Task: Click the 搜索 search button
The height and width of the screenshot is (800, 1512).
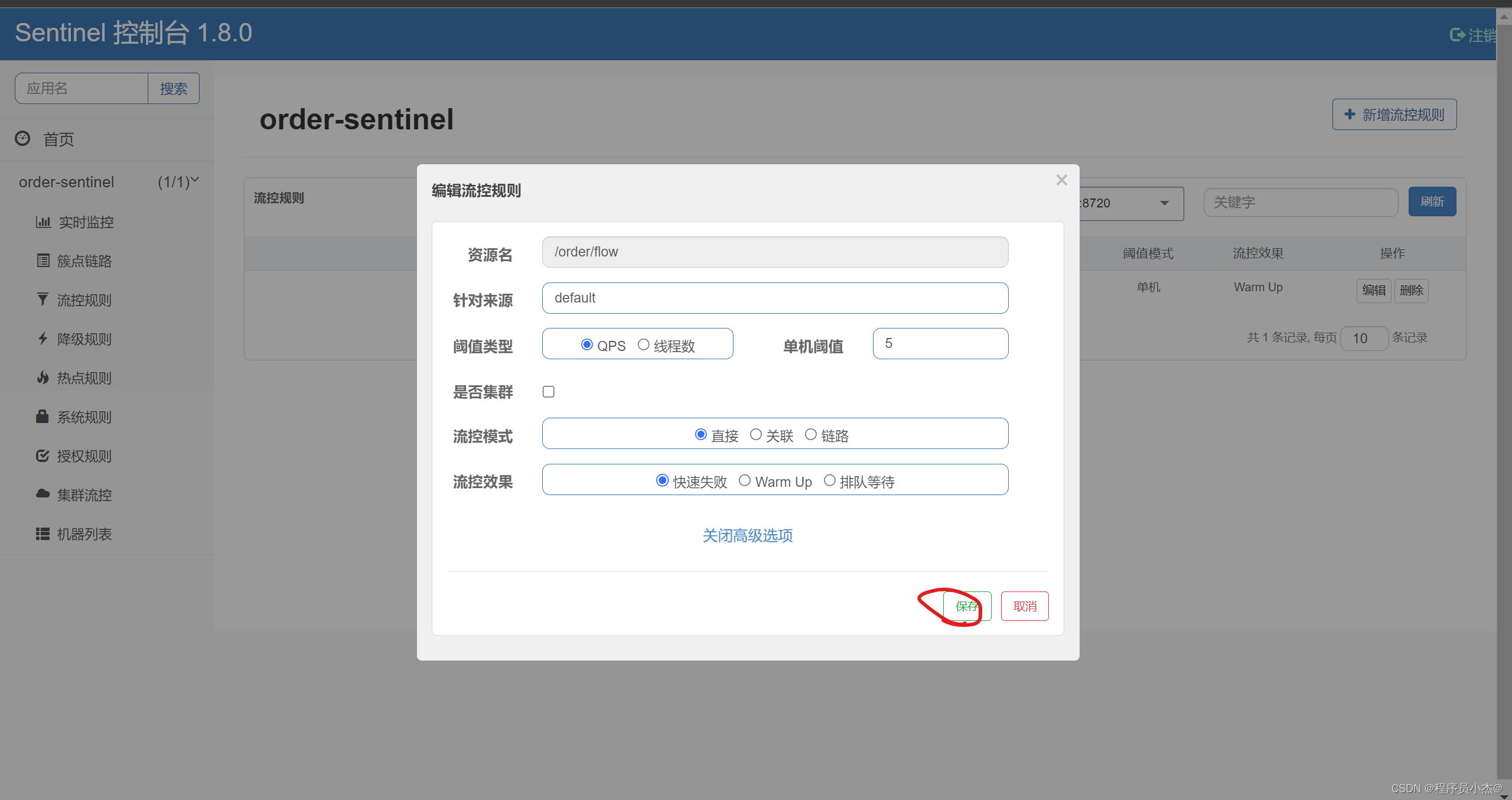Action: [174, 89]
